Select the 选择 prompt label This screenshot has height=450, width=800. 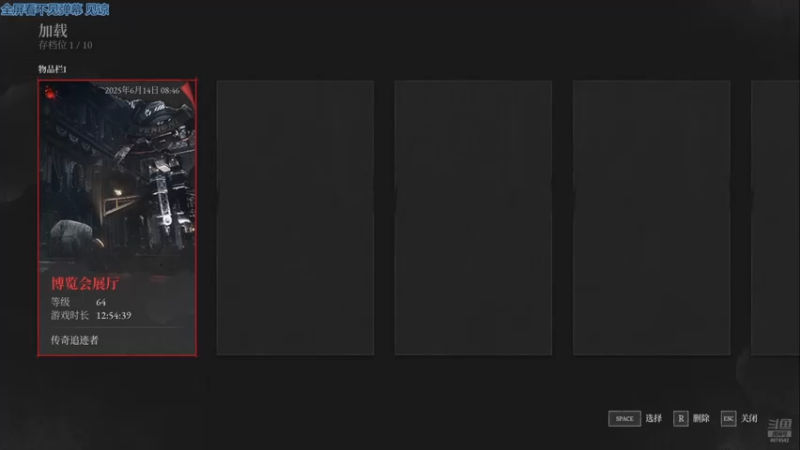[x=654, y=418]
